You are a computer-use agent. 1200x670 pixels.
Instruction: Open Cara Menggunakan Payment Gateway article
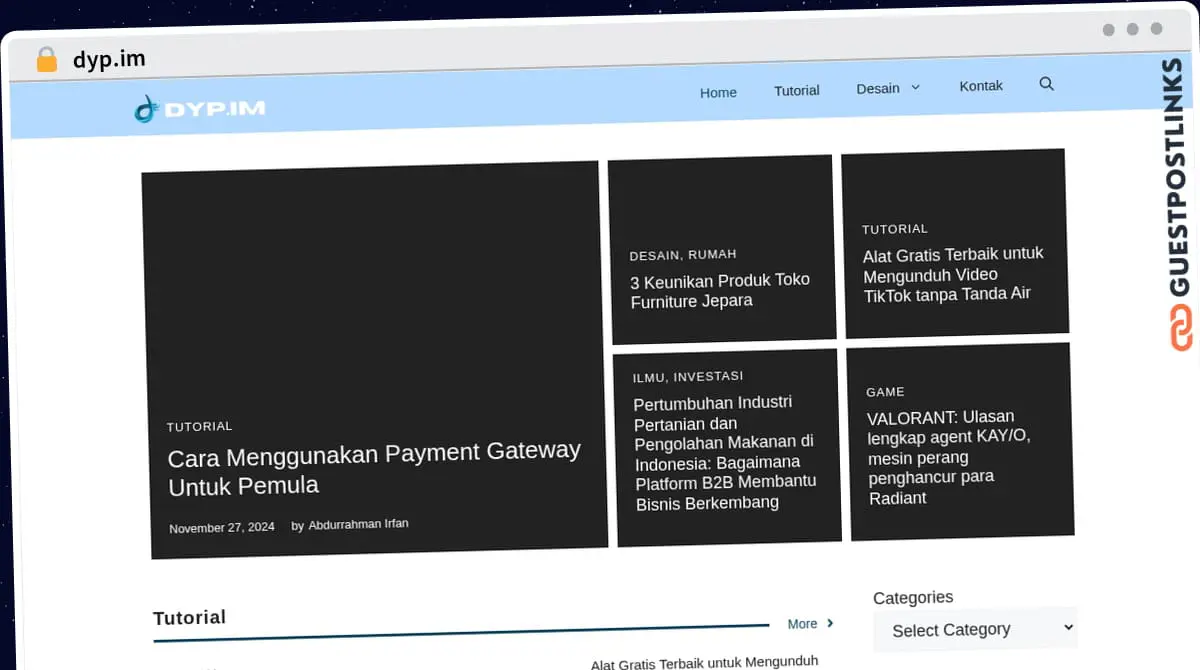click(x=374, y=469)
